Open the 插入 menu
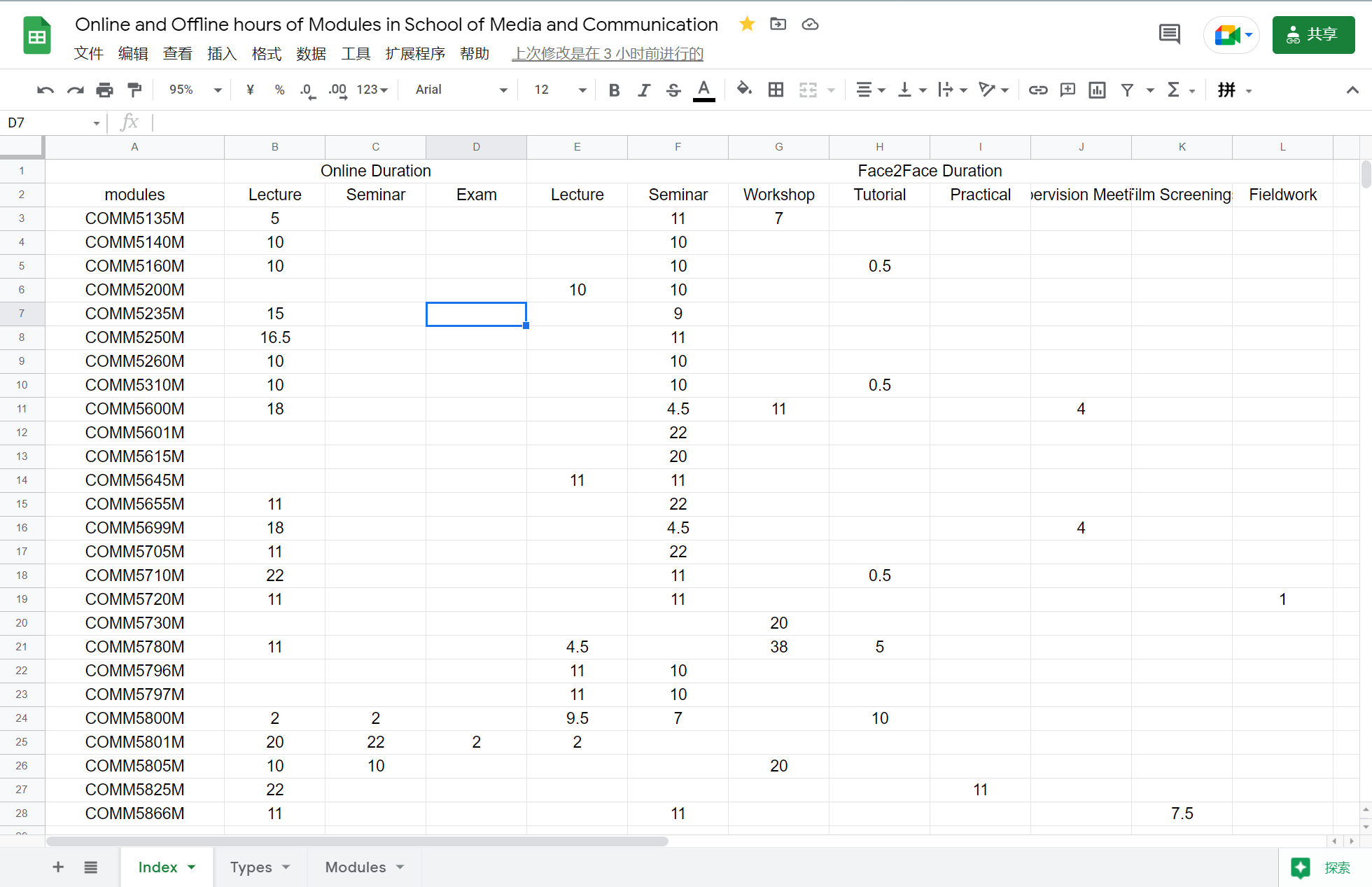 click(x=222, y=54)
